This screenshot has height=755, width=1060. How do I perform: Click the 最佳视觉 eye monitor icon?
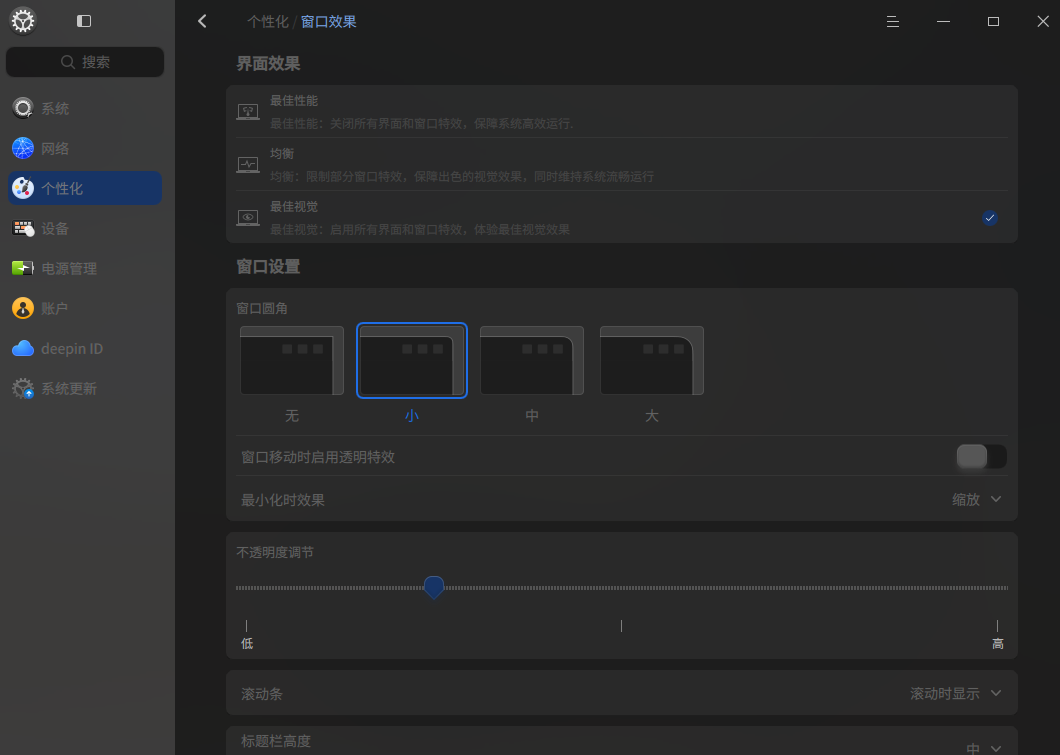(248, 218)
